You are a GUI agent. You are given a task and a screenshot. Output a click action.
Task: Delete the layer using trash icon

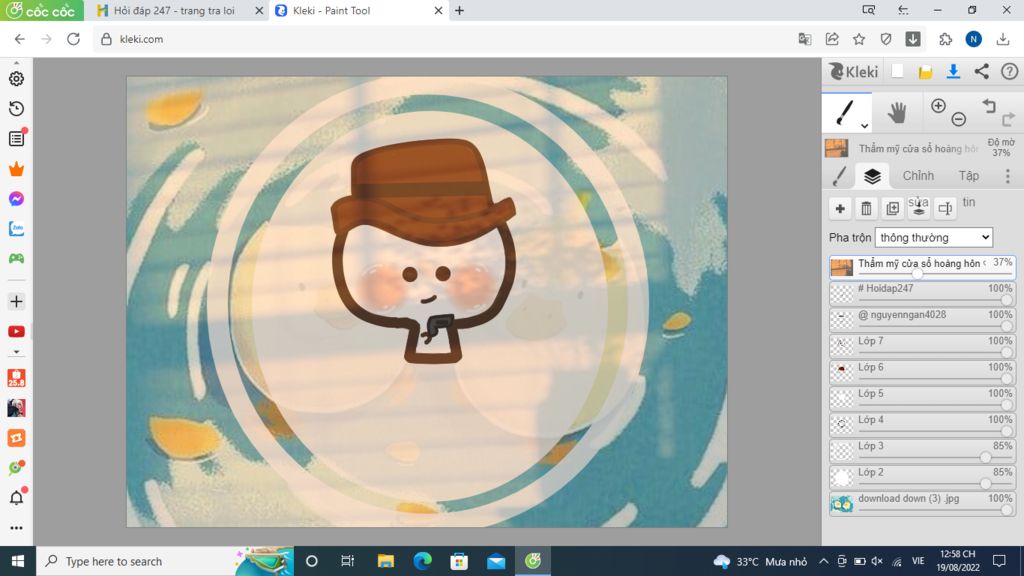point(866,209)
